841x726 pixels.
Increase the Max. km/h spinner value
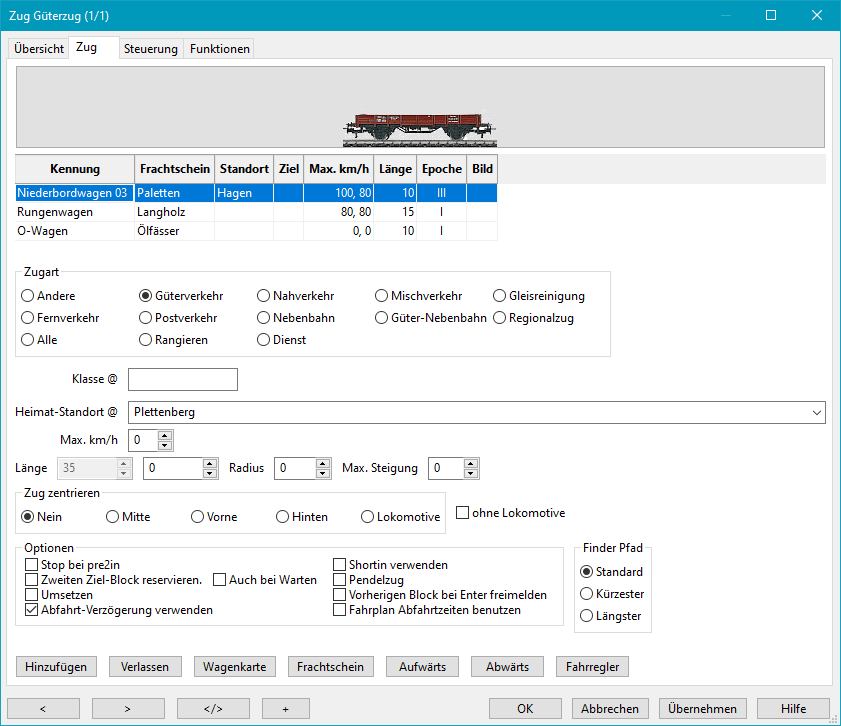pos(165,435)
